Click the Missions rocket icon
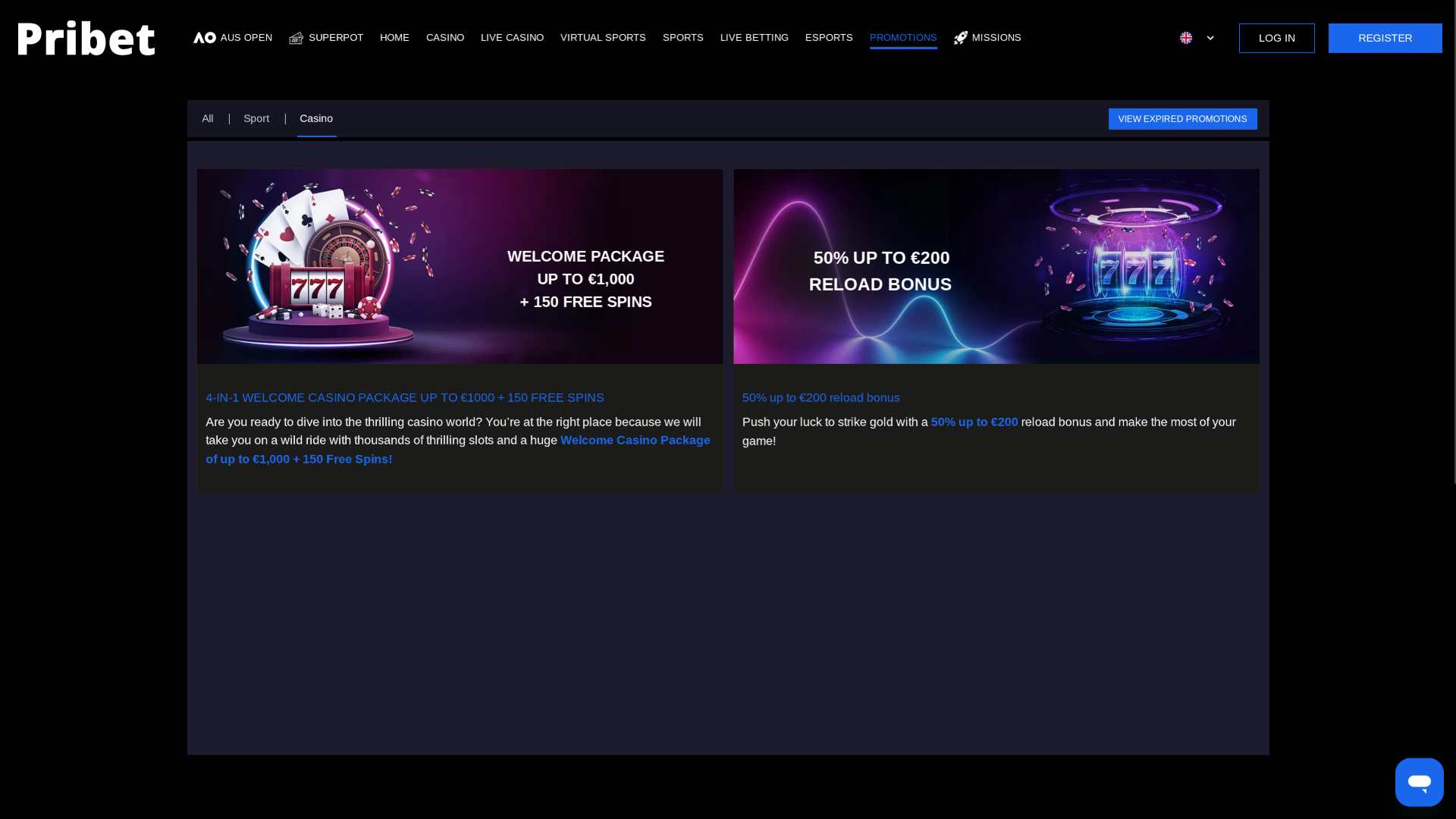The height and width of the screenshot is (819, 1456). tap(959, 37)
